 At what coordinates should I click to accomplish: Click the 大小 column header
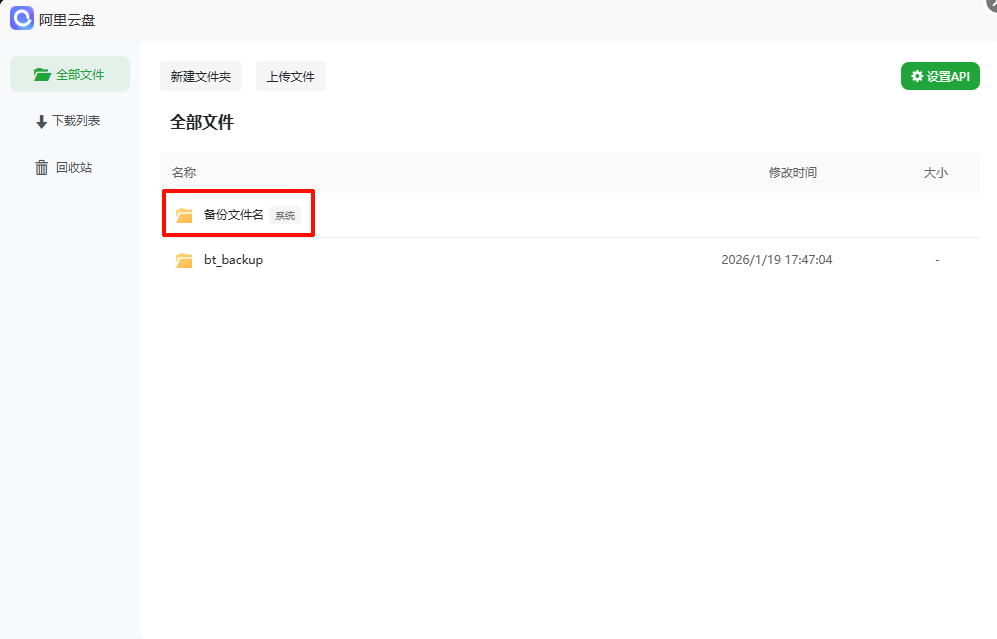(x=935, y=173)
